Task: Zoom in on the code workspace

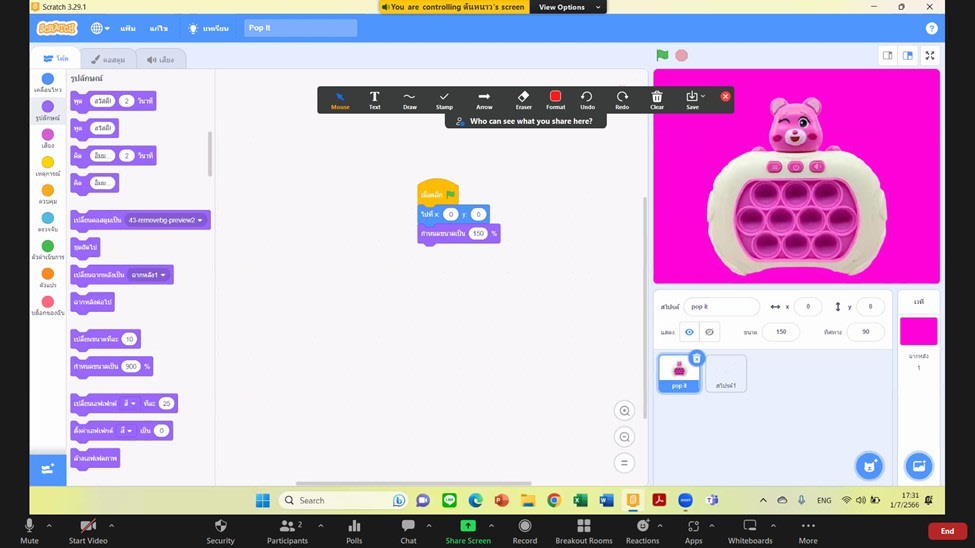Action: click(x=624, y=411)
